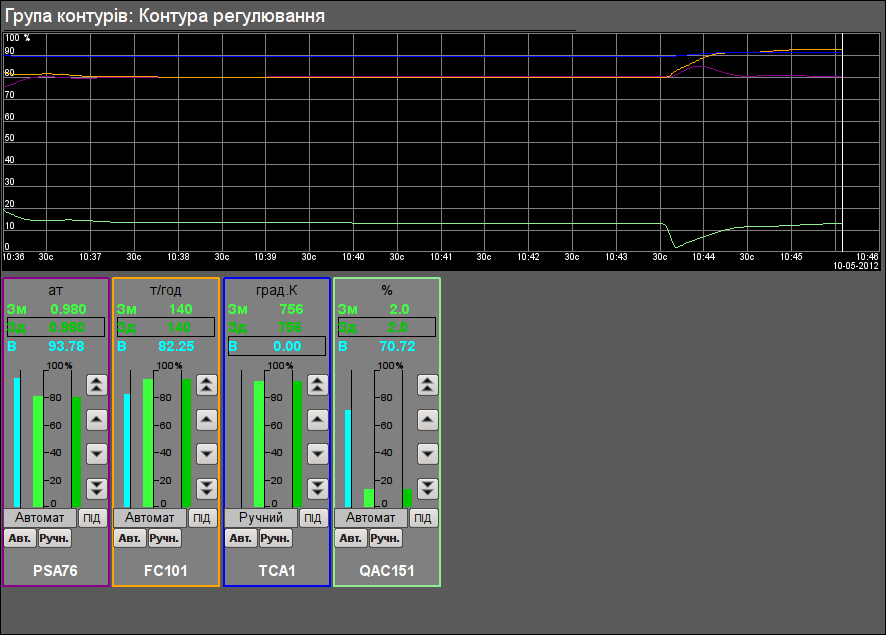
Task: Click FC101 fast increase double-up arrow
Action: click(207, 385)
